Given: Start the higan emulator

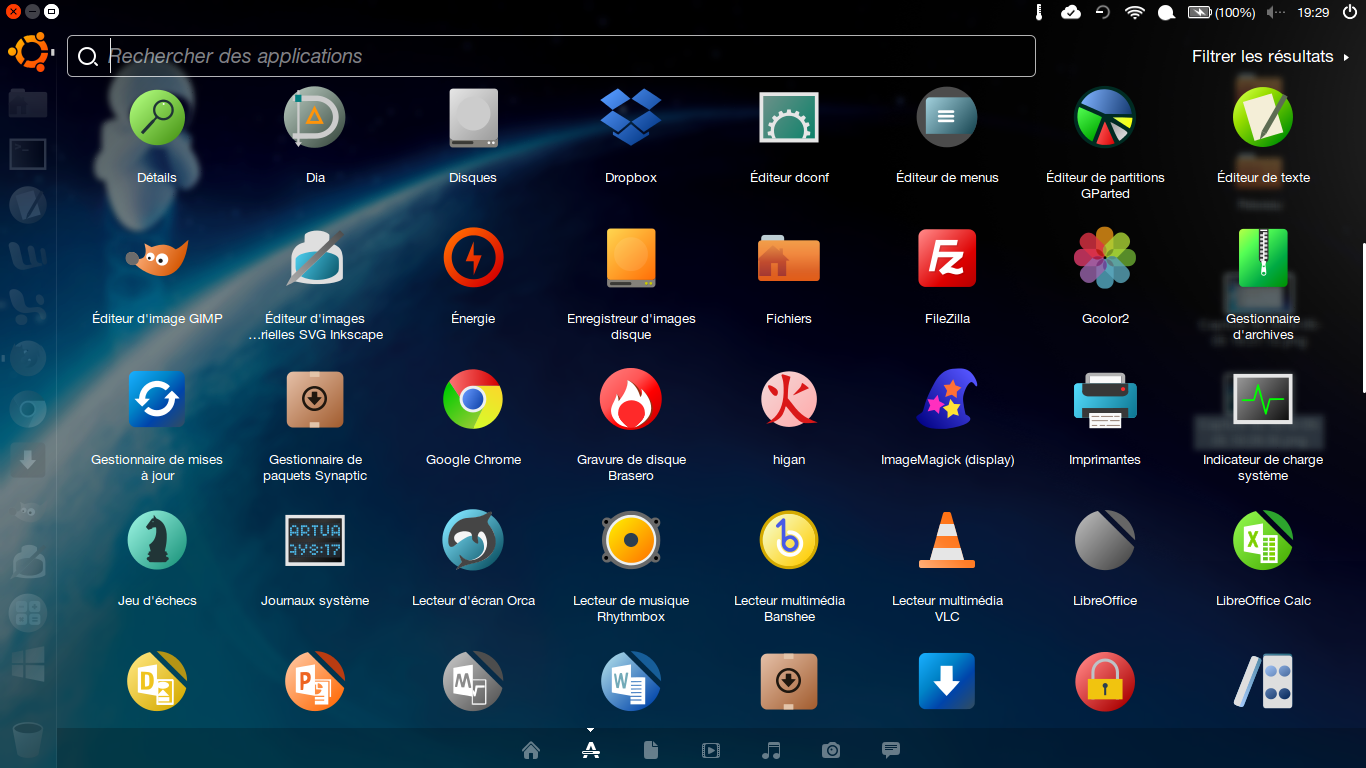Looking at the screenshot, I should tap(788, 399).
